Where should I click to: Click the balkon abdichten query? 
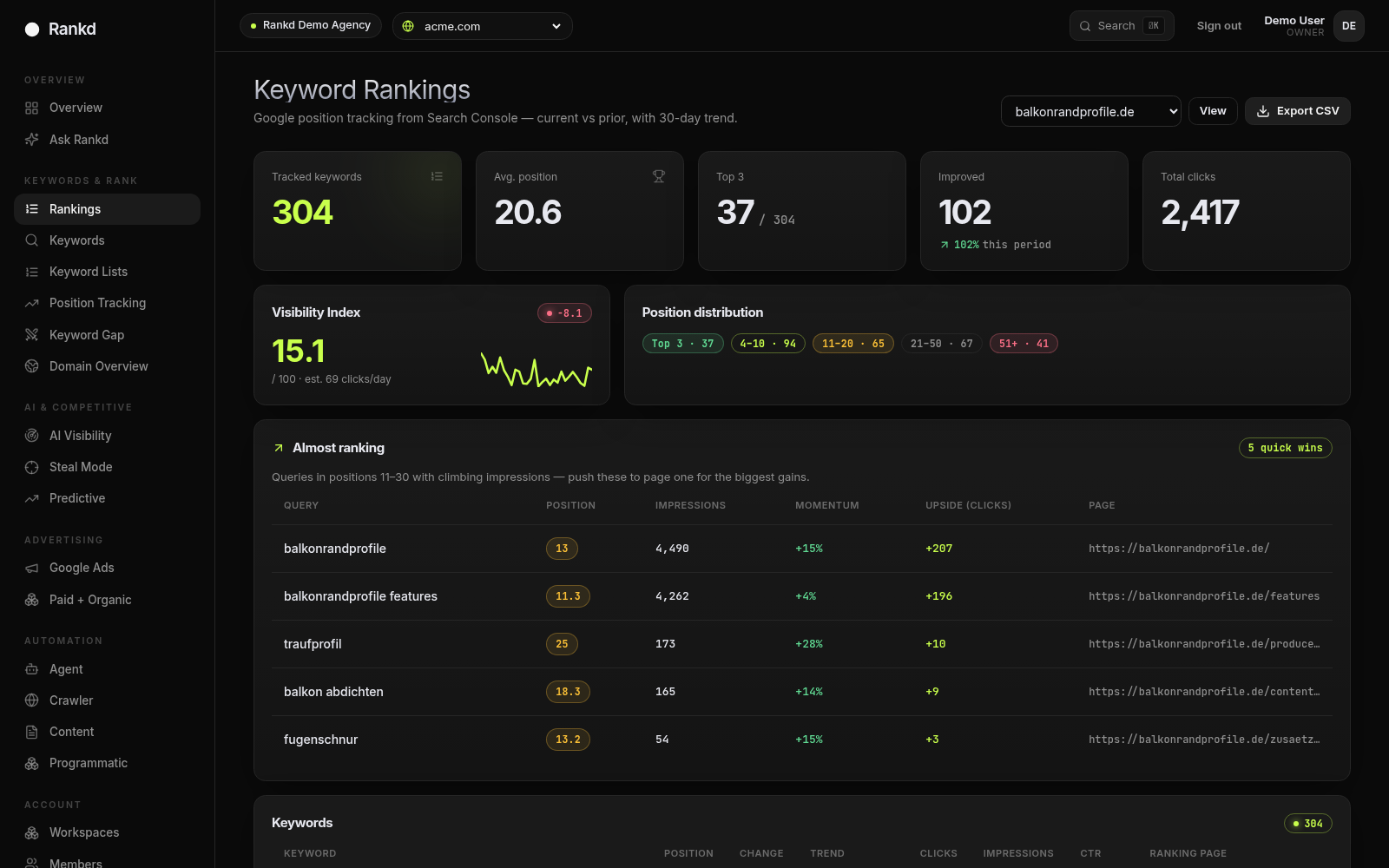coord(333,692)
